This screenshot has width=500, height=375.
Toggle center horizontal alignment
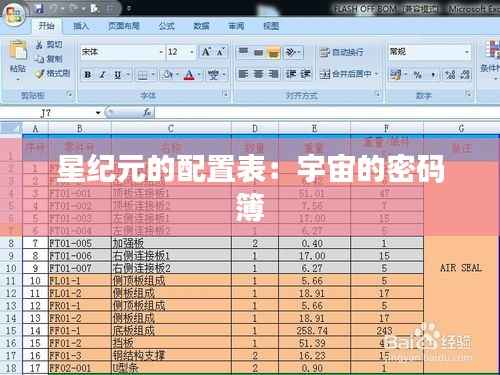[258, 74]
